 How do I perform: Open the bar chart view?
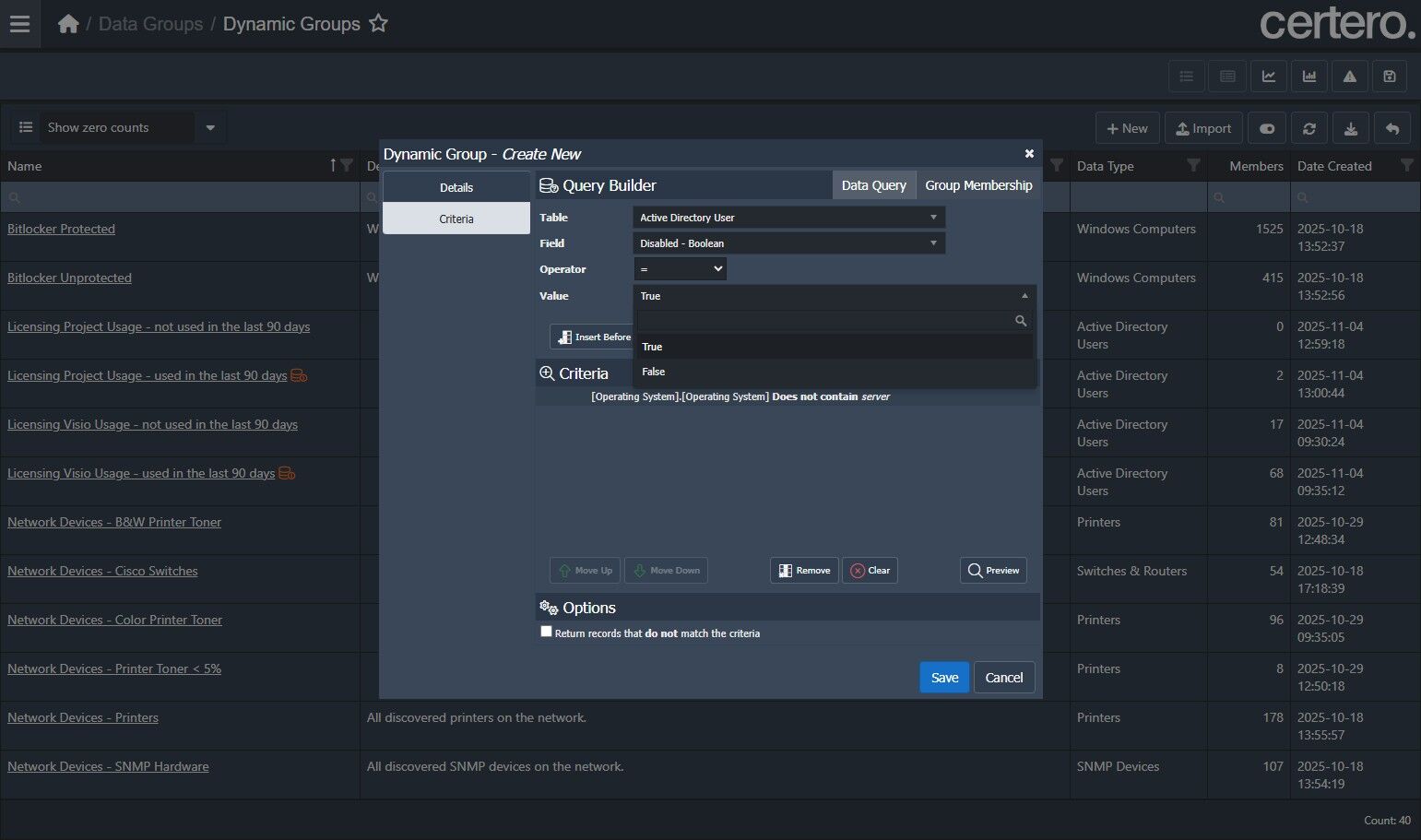coord(1309,77)
